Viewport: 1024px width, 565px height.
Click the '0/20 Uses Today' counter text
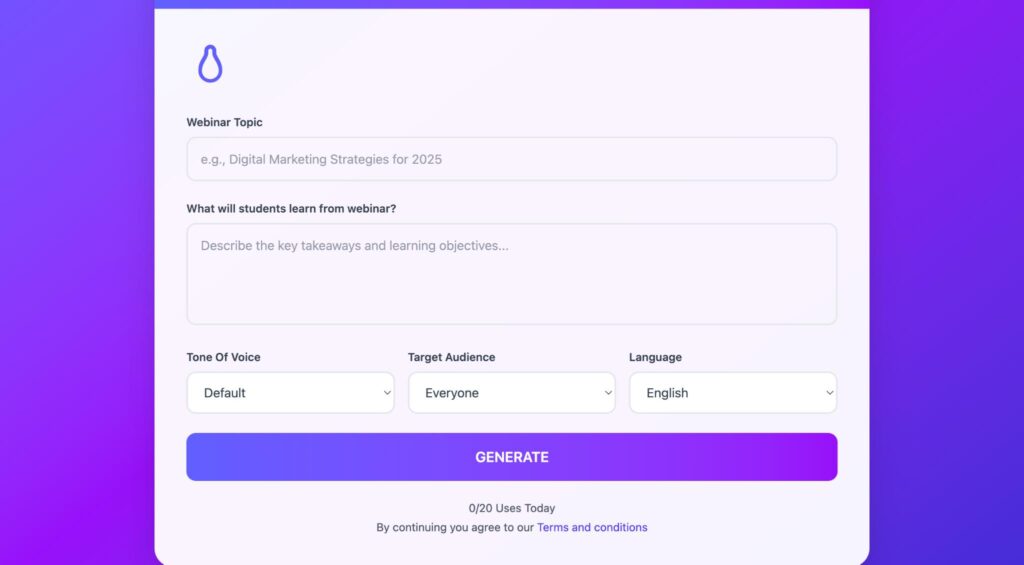511,508
